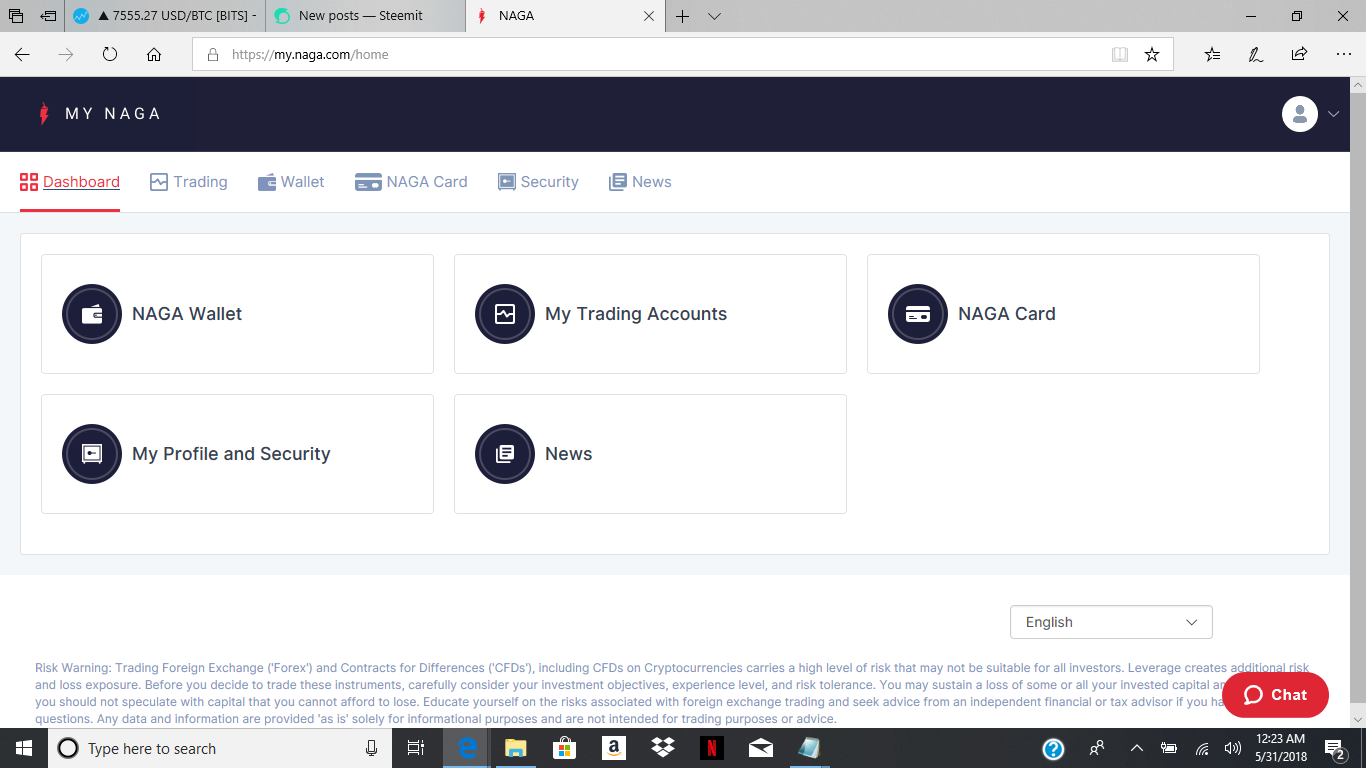
Task: Open the English language dropdown
Action: (x=1110, y=621)
